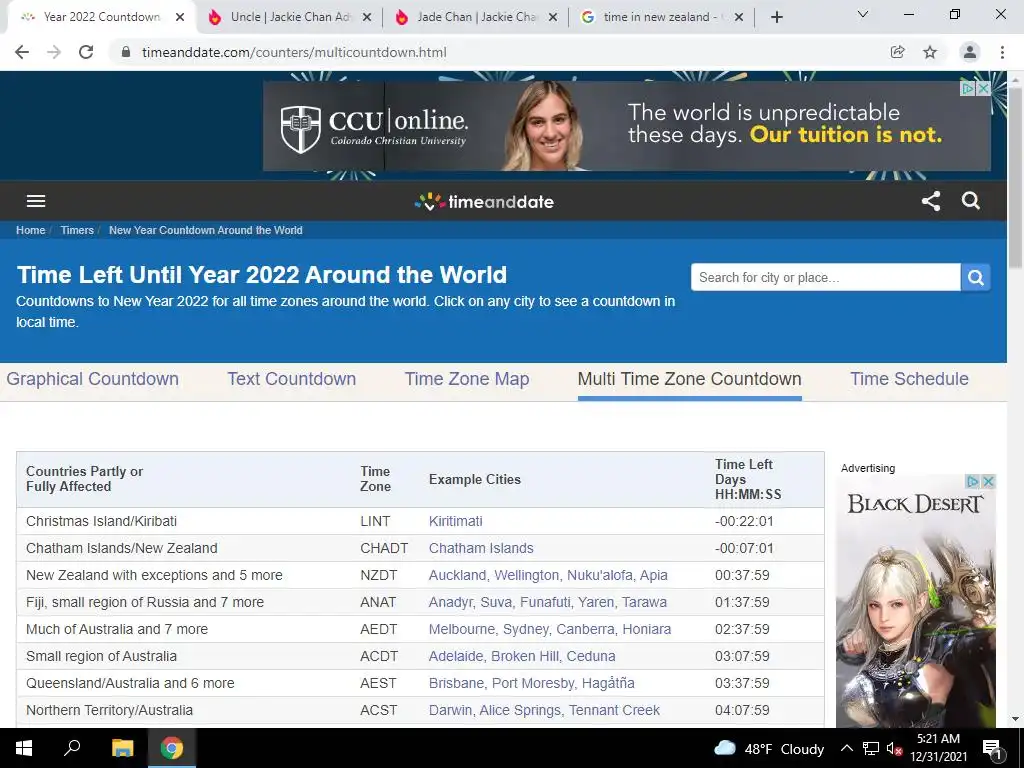The width and height of the screenshot is (1024, 768).
Task: Select the NZDT time zone cell
Action: pyautogui.click(x=378, y=575)
